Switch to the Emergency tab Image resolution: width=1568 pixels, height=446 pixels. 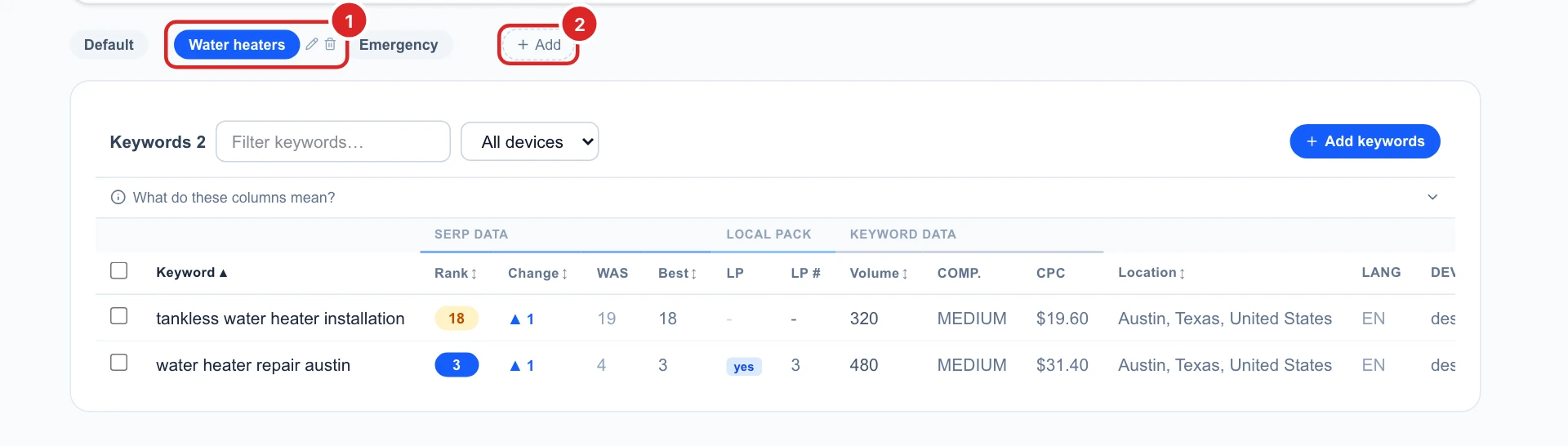[x=399, y=45]
